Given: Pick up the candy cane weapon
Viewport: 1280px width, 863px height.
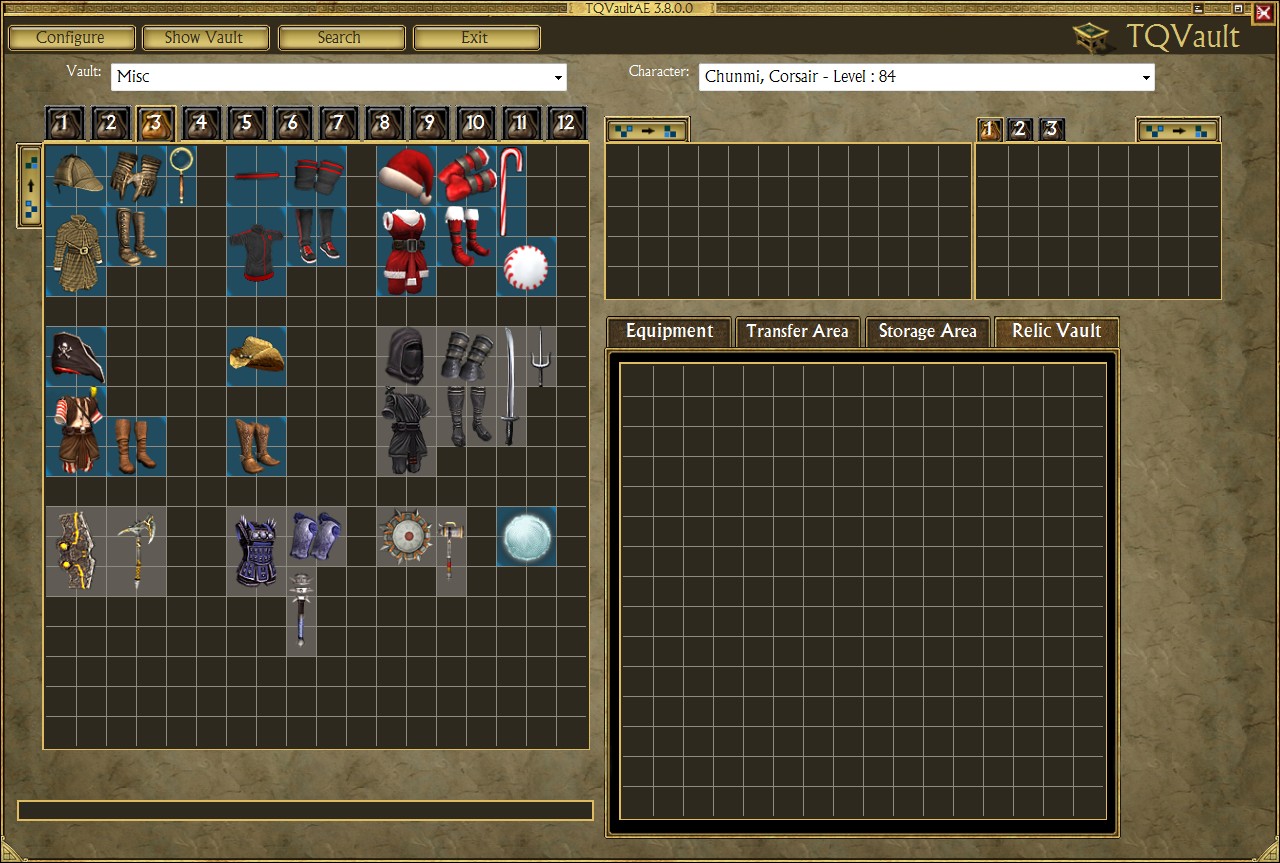Looking at the screenshot, I should tap(511, 191).
